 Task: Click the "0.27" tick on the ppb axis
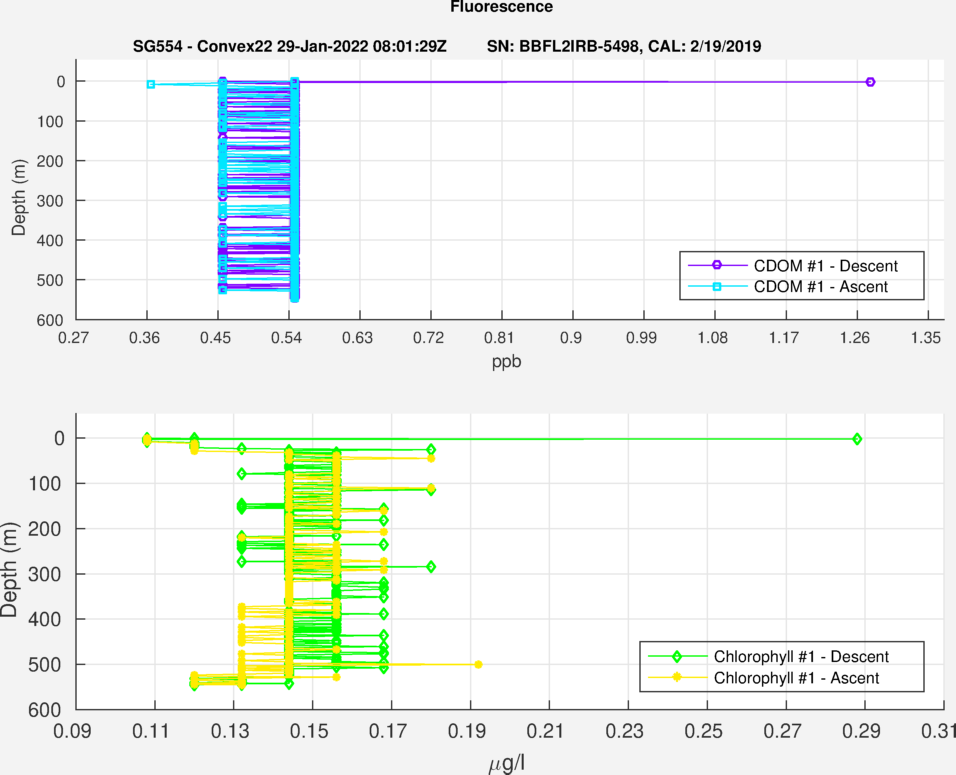(x=73, y=338)
